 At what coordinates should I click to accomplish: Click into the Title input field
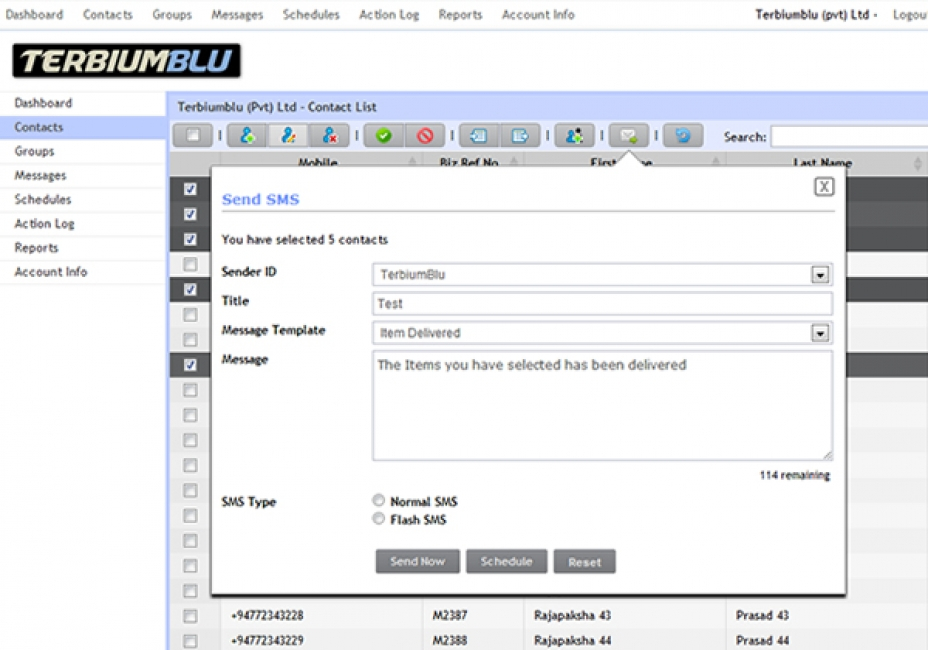click(602, 304)
